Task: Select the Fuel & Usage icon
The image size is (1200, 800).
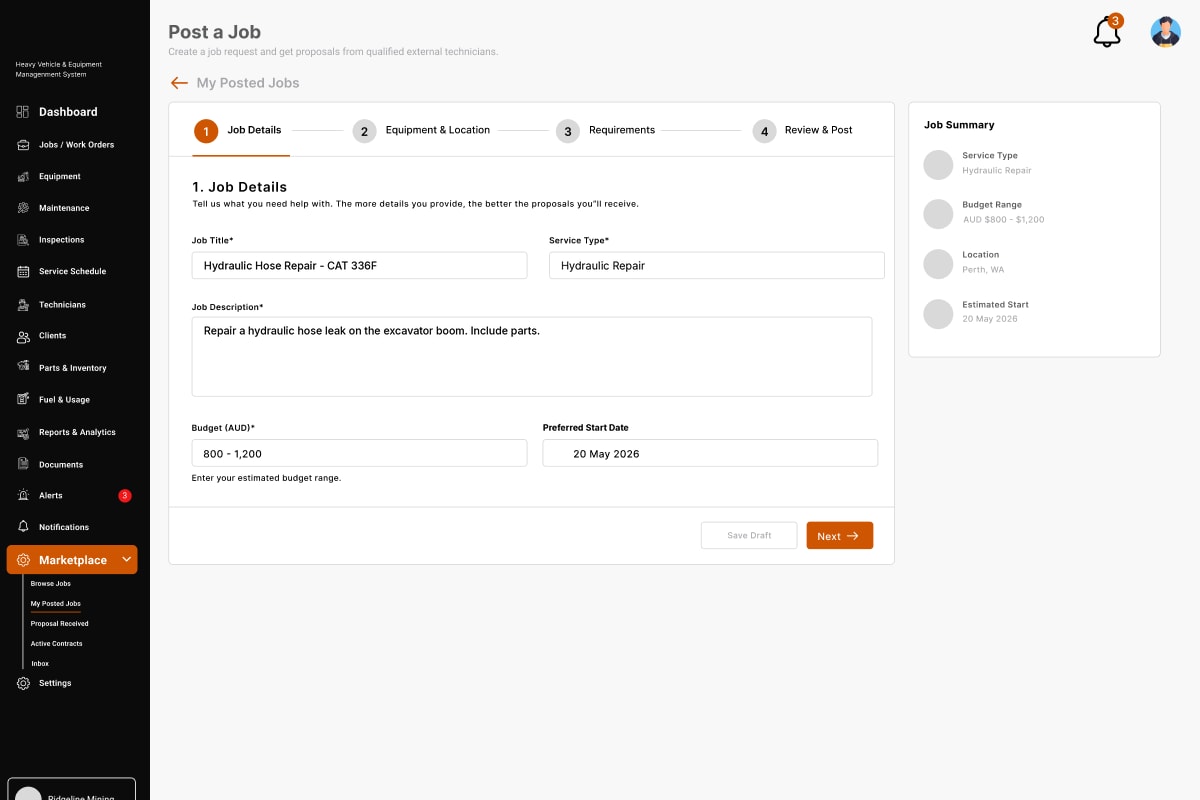Action: (x=23, y=400)
